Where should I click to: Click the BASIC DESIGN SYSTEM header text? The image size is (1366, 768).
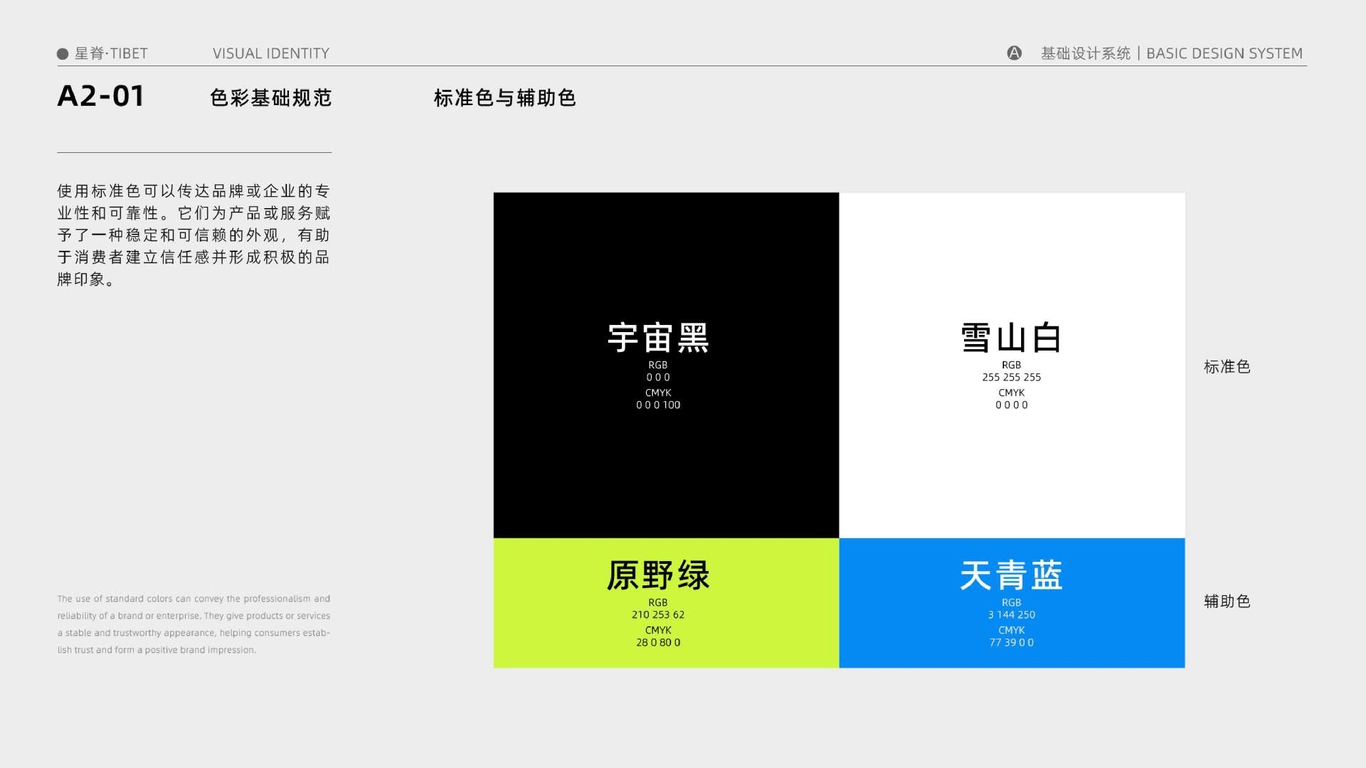1225,54
